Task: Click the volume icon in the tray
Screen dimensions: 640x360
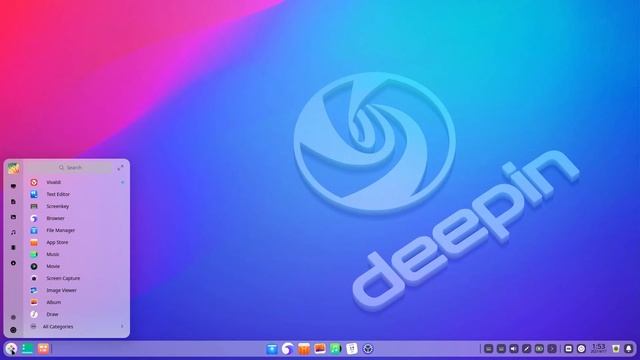Action: click(x=514, y=349)
